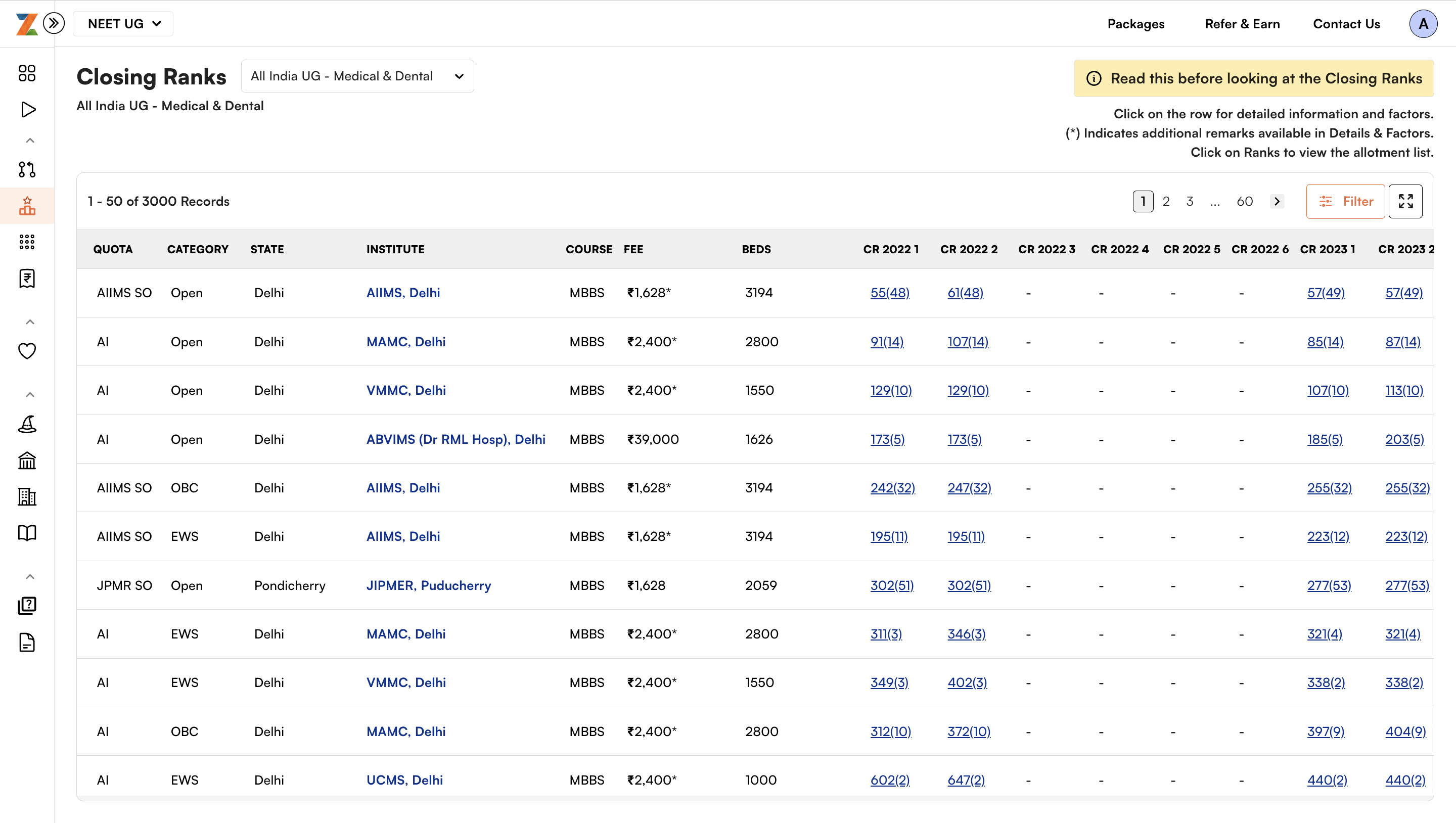Select pagination page 1
The width and height of the screenshot is (1456, 823).
point(1143,201)
